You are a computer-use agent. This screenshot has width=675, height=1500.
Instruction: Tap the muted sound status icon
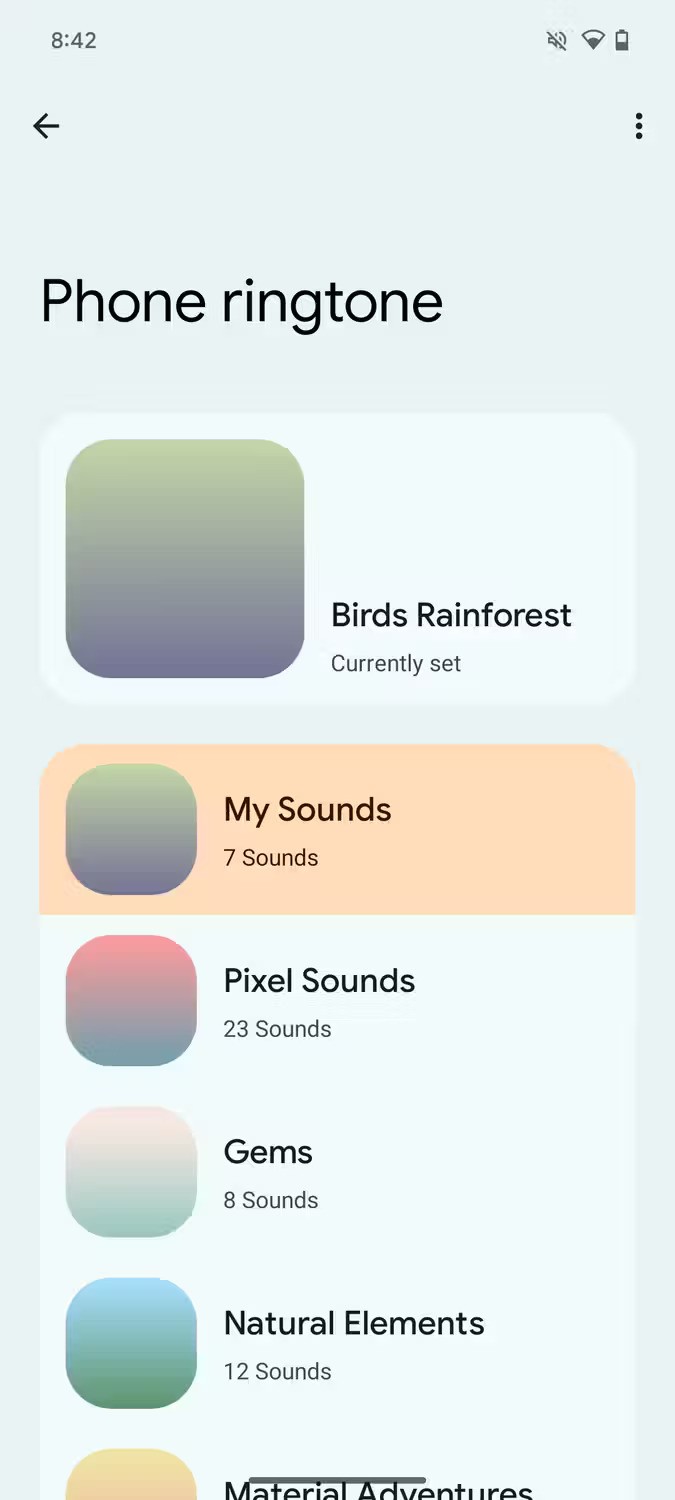(x=557, y=41)
